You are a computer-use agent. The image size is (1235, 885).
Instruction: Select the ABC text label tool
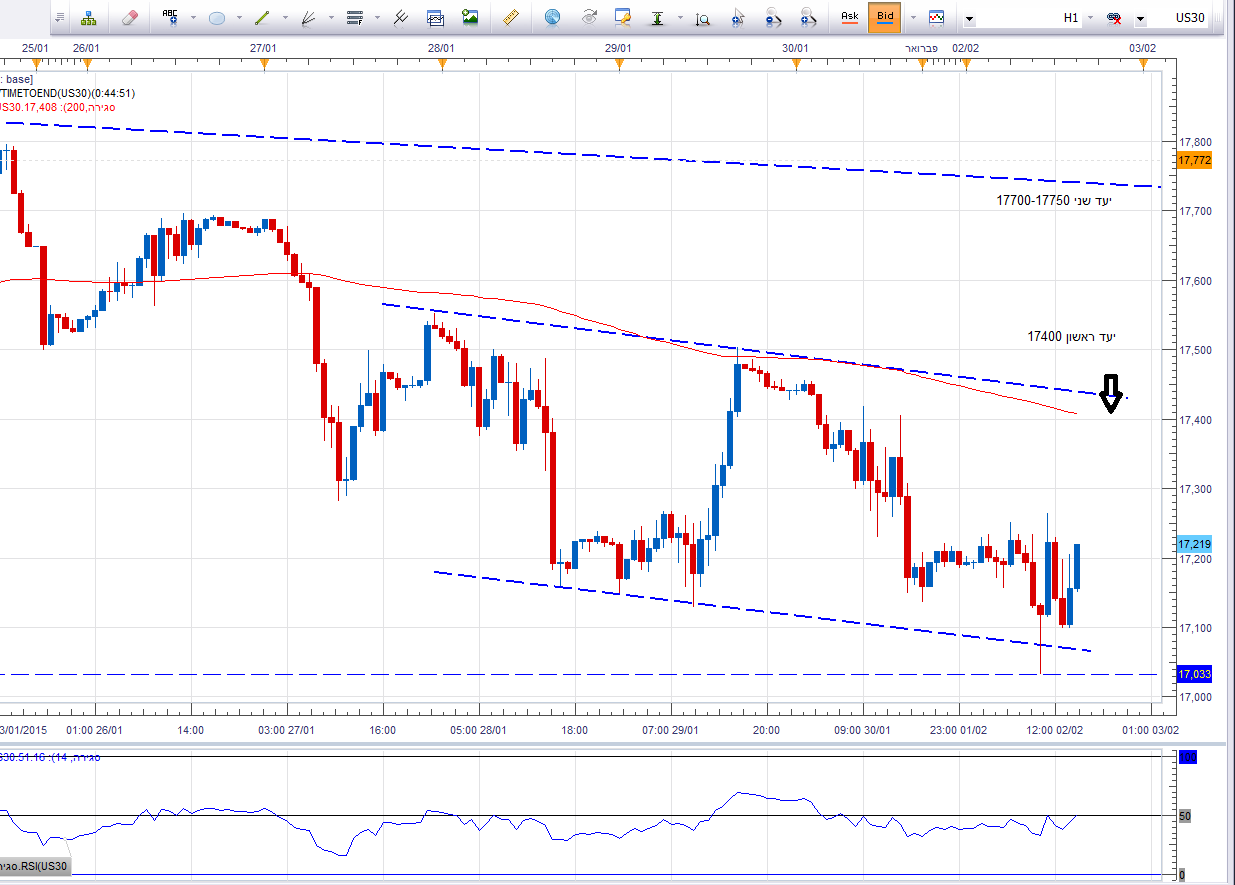[170, 18]
